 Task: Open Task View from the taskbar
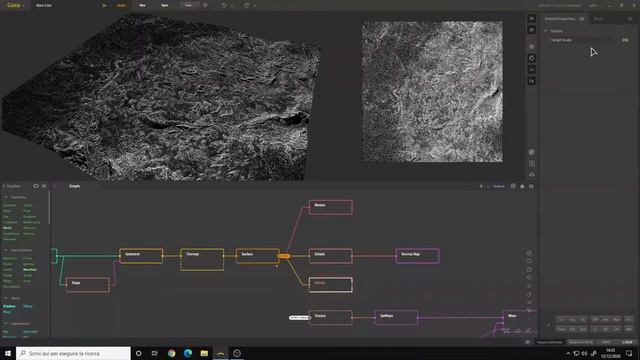(x=155, y=353)
